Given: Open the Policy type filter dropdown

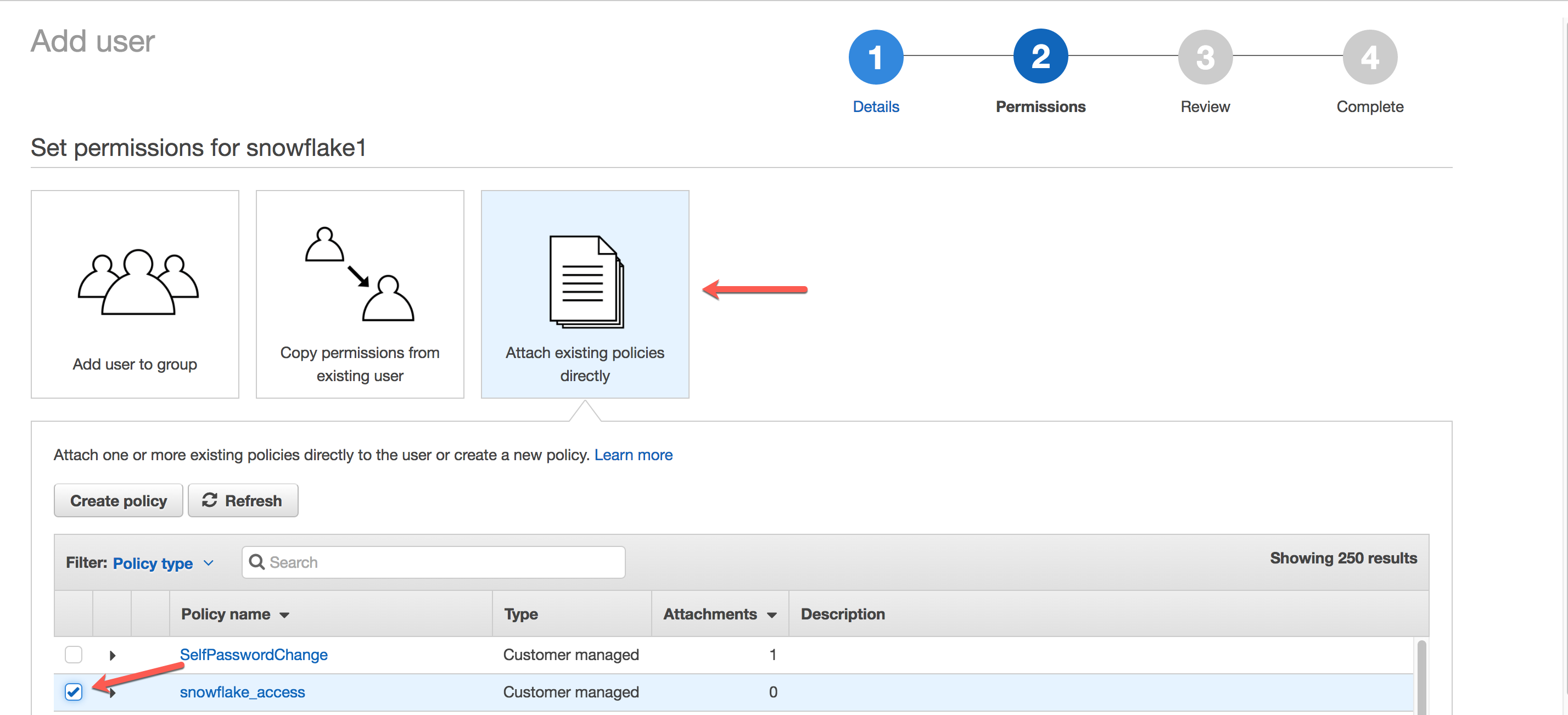Looking at the screenshot, I should coord(163,563).
